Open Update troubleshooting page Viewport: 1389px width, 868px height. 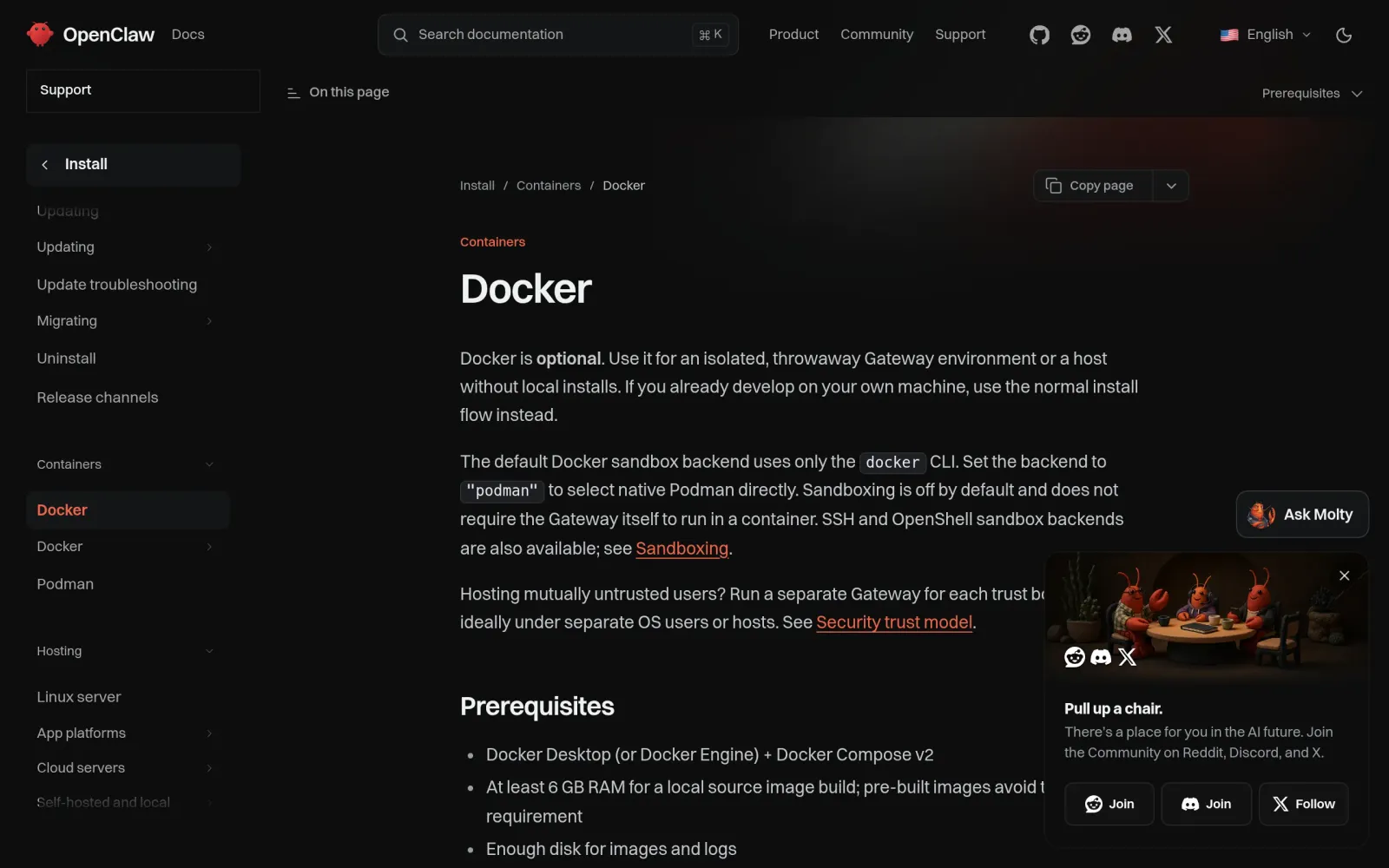[116, 285]
